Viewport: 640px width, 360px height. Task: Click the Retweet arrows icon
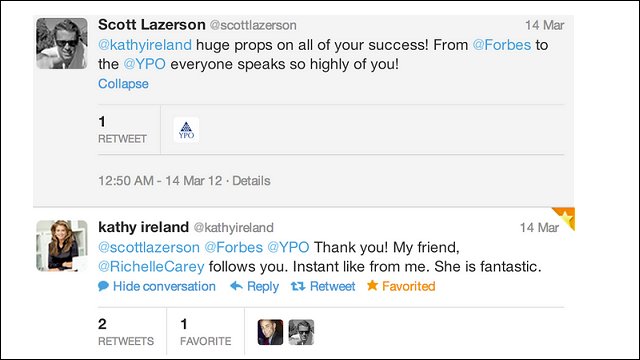298,287
